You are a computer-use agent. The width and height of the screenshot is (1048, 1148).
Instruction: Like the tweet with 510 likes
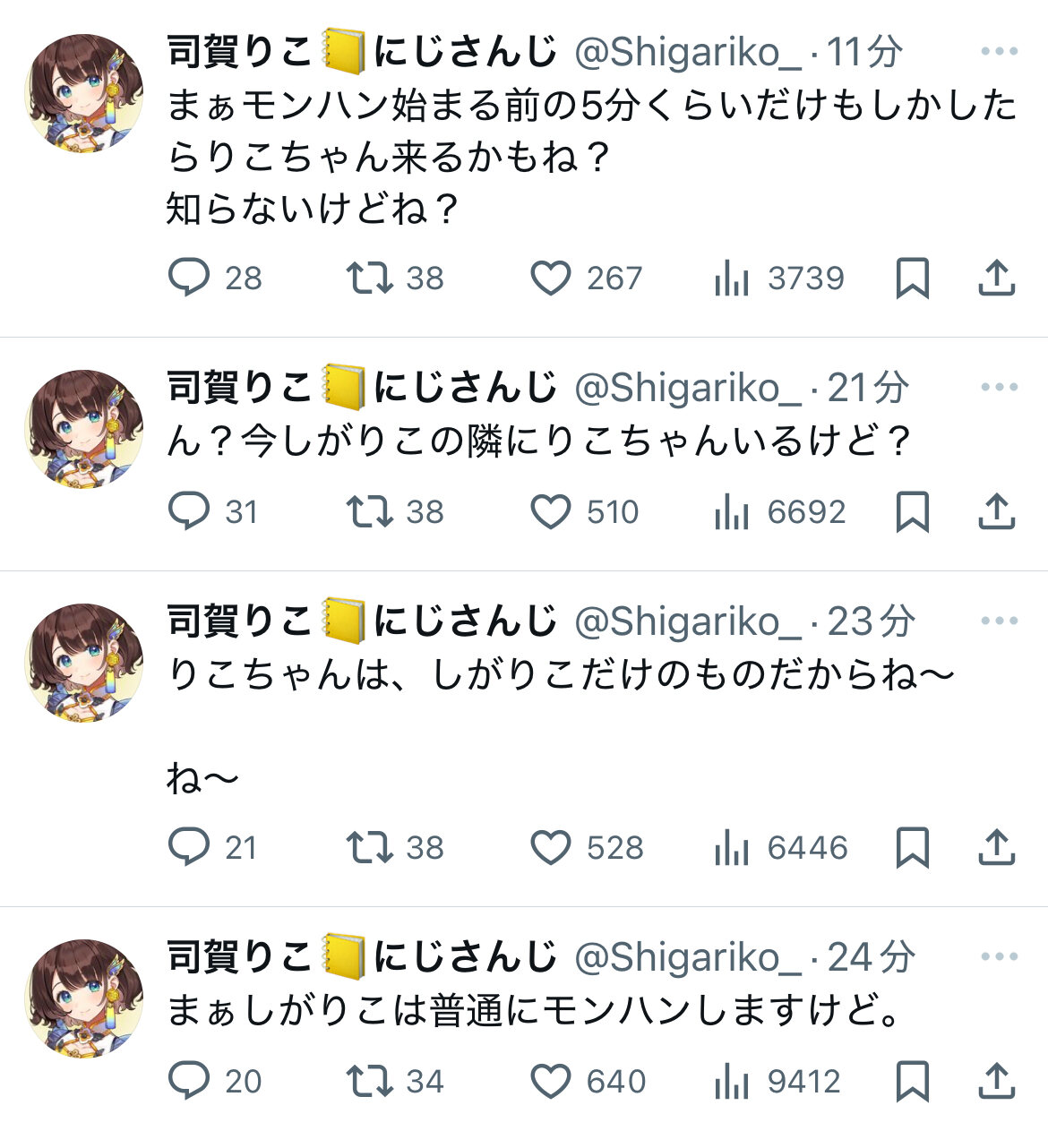[x=551, y=511]
